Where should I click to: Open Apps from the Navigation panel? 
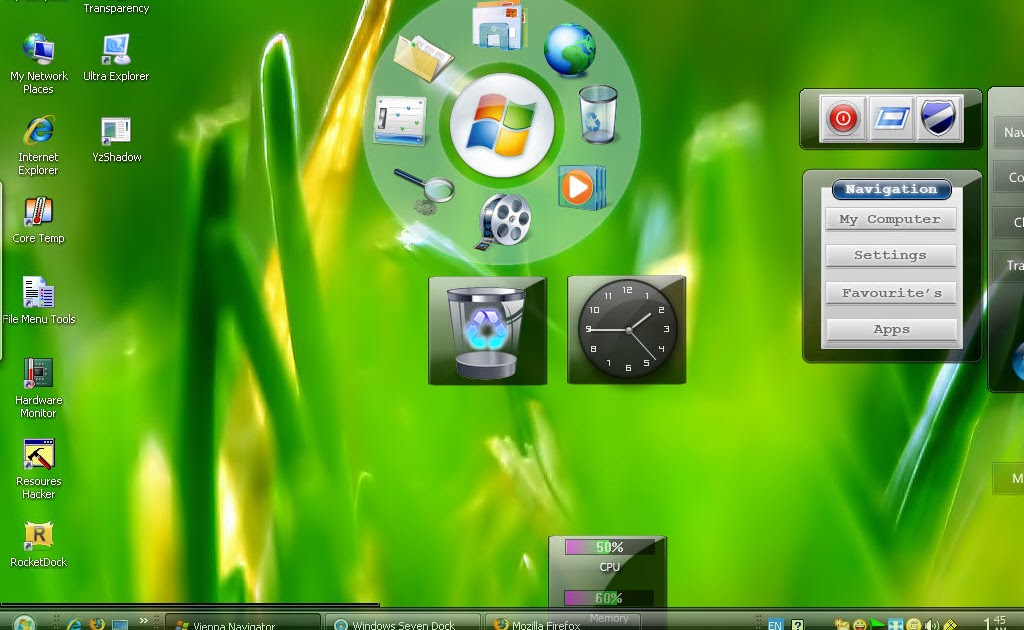pyautogui.click(x=891, y=330)
